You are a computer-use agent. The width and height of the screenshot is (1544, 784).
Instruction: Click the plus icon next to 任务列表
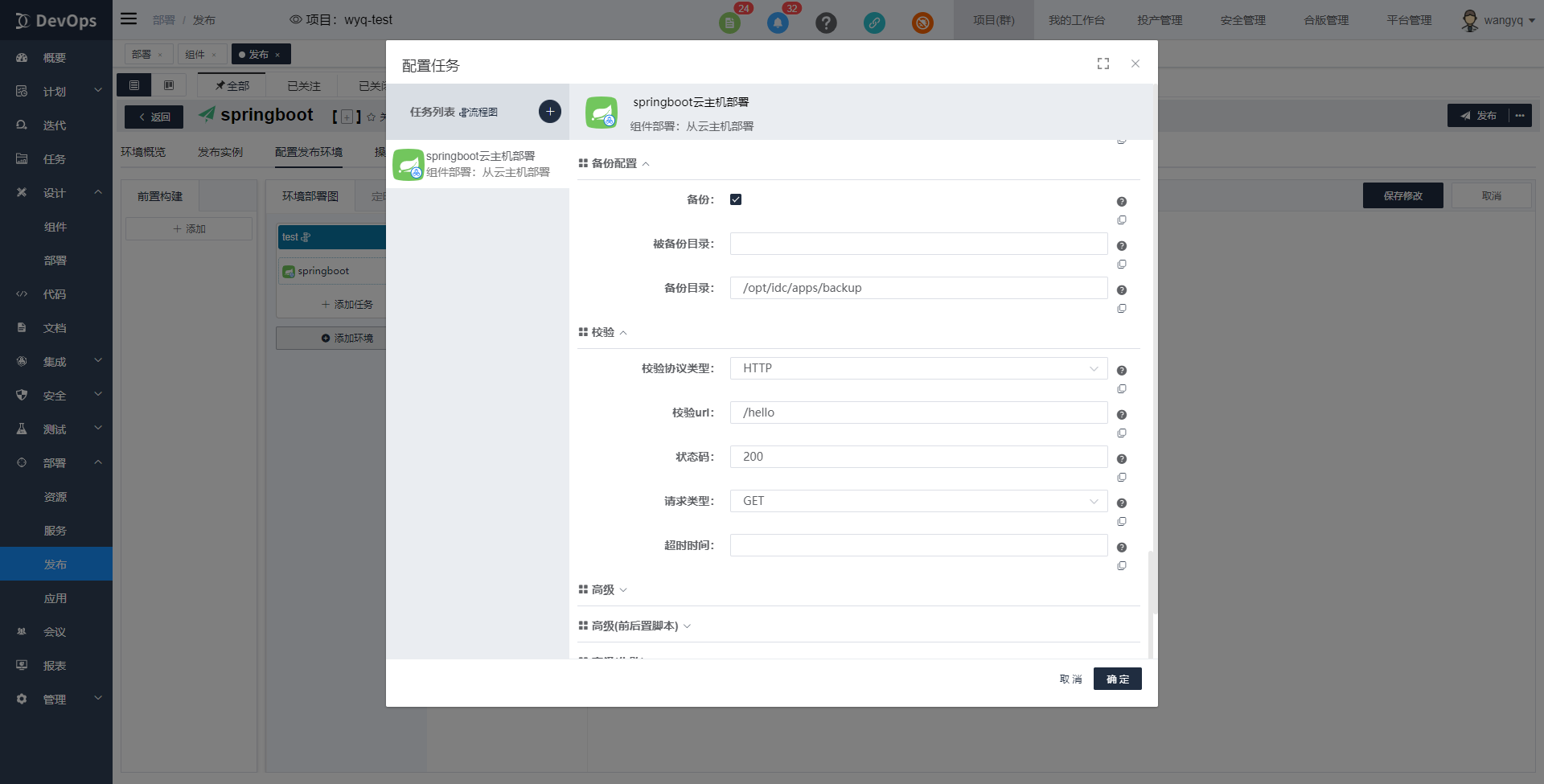click(x=549, y=111)
